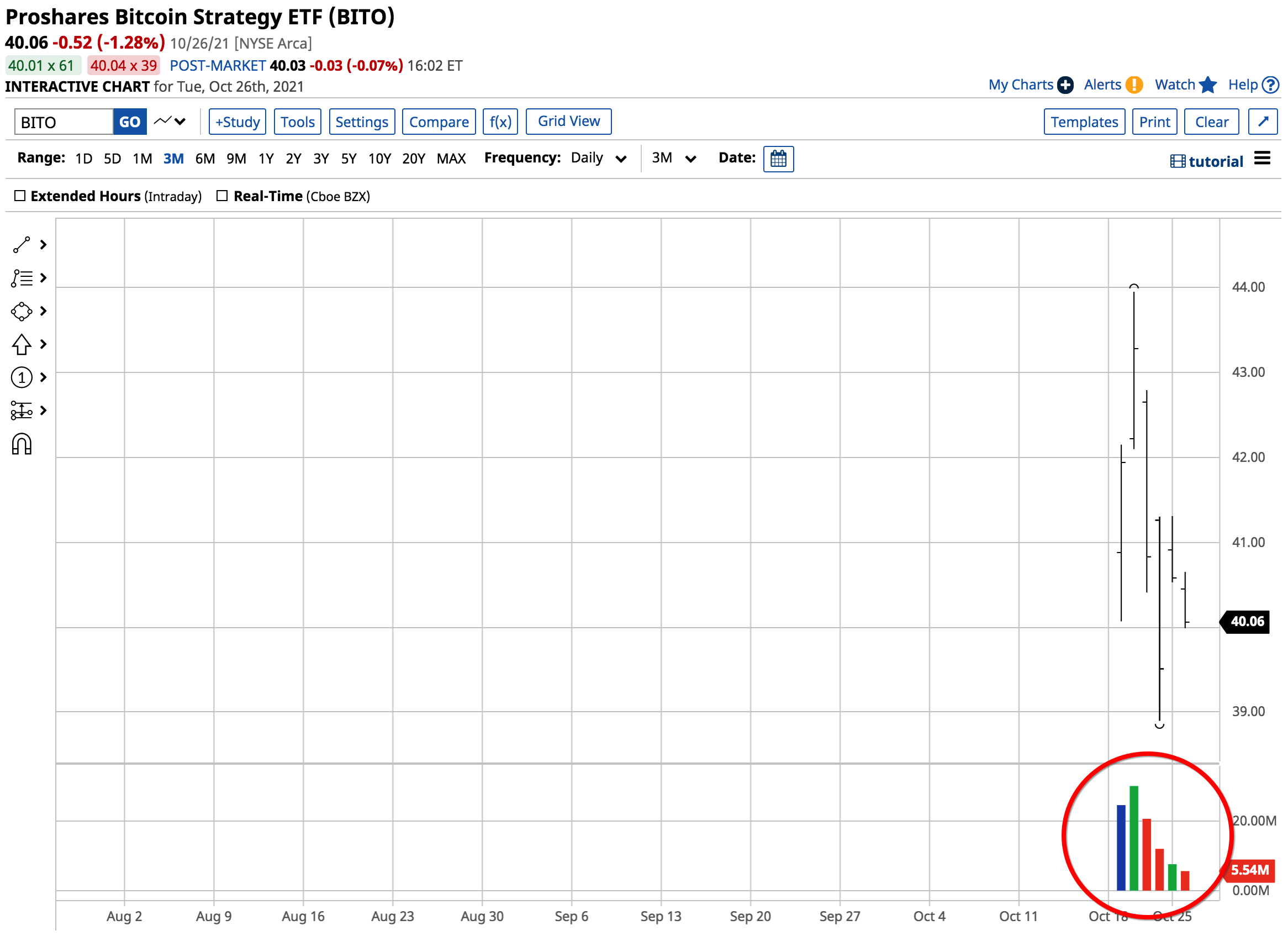Click the tutorial video icon
Viewport: 1288px width, 936px height.
click(x=1178, y=162)
